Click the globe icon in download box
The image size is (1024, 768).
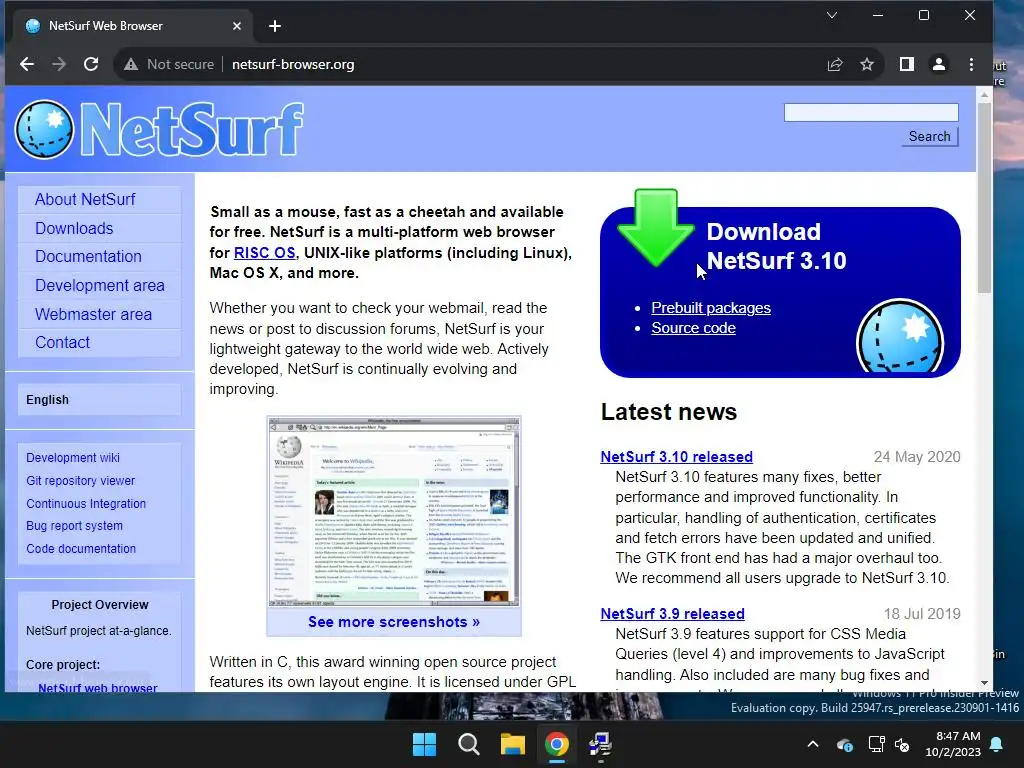pos(899,336)
